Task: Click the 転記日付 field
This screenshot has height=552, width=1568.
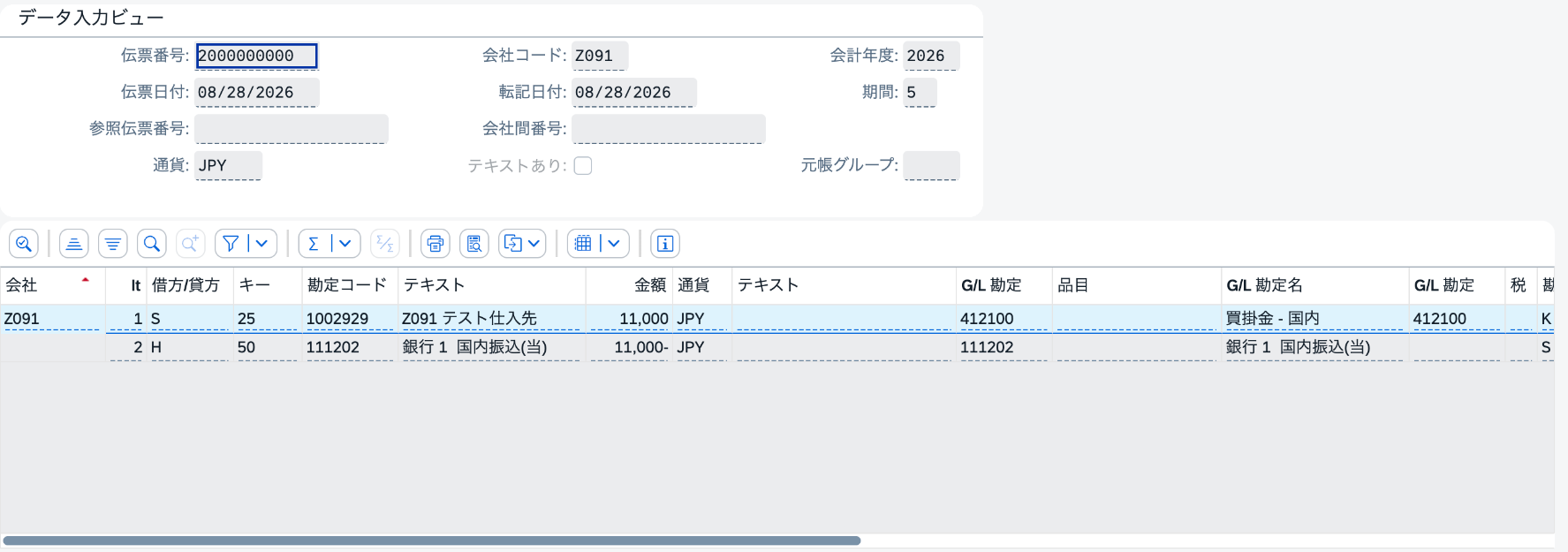Action: [x=633, y=93]
